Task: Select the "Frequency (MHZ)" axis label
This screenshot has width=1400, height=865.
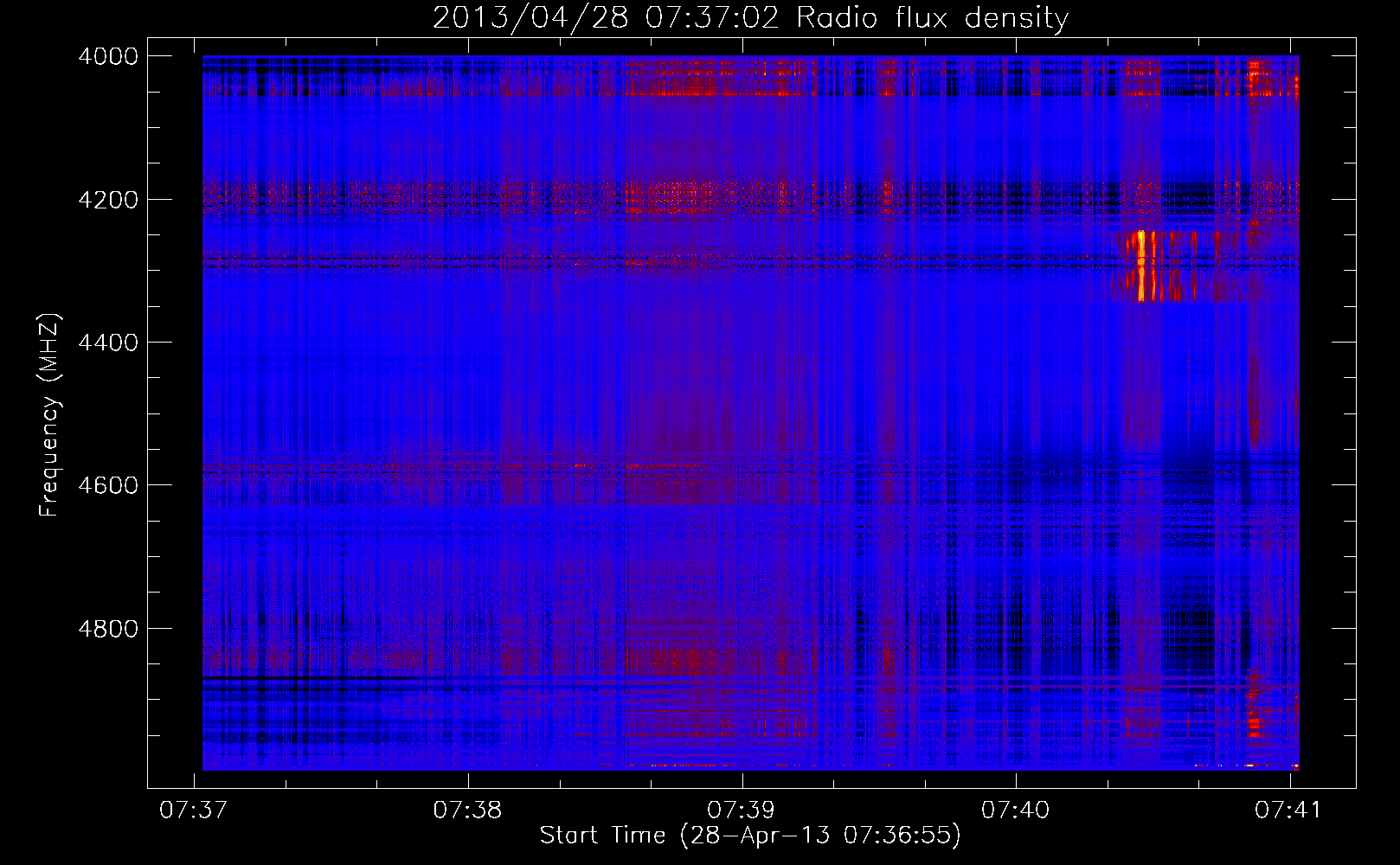Action: 50,415
